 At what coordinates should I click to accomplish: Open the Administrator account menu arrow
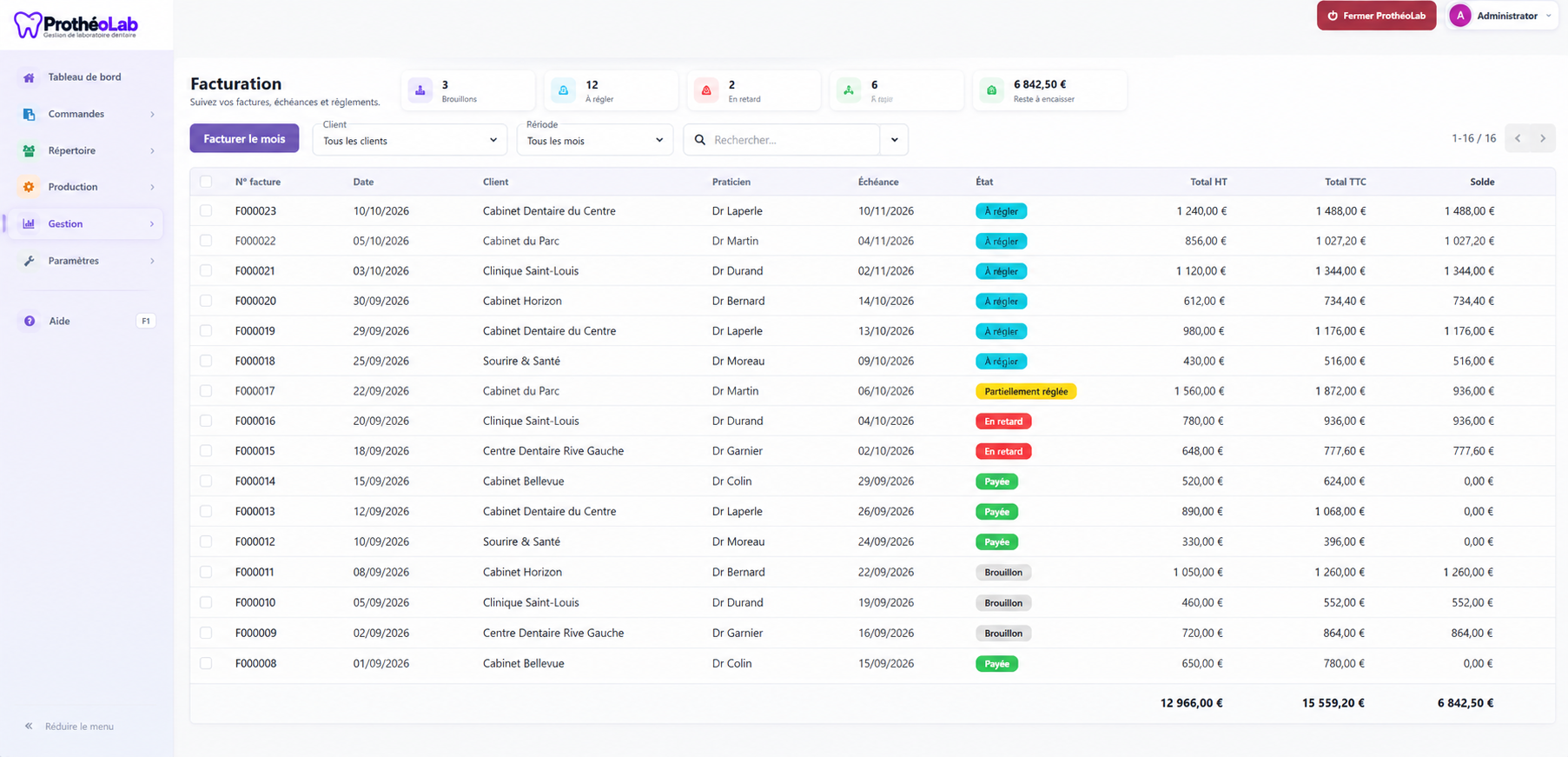[x=1548, y=16]
